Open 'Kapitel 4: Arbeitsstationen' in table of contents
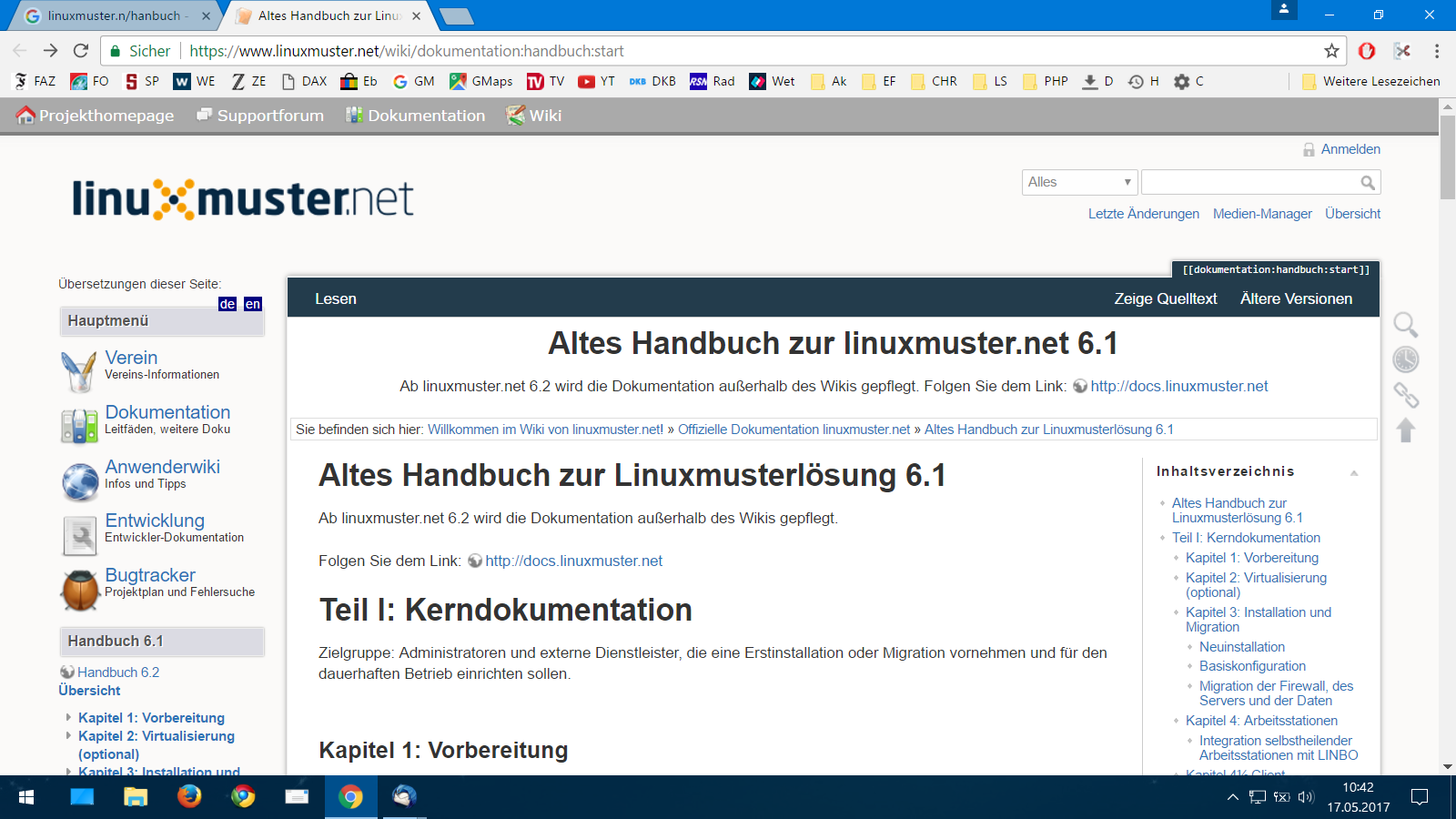The height and width of the screenshot is (819, 1456). [1261, 721]
